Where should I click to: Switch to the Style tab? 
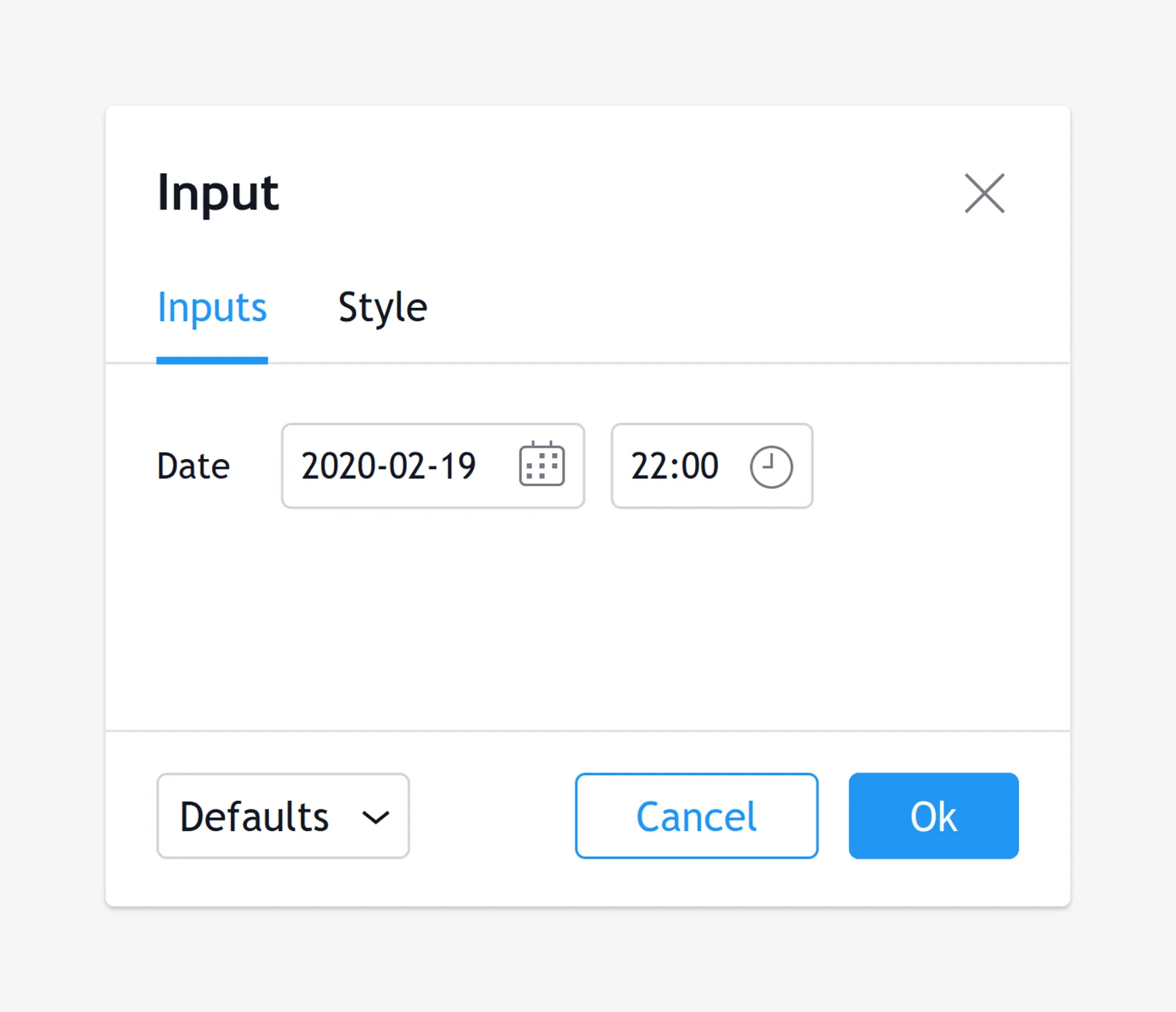pos(383,307)
